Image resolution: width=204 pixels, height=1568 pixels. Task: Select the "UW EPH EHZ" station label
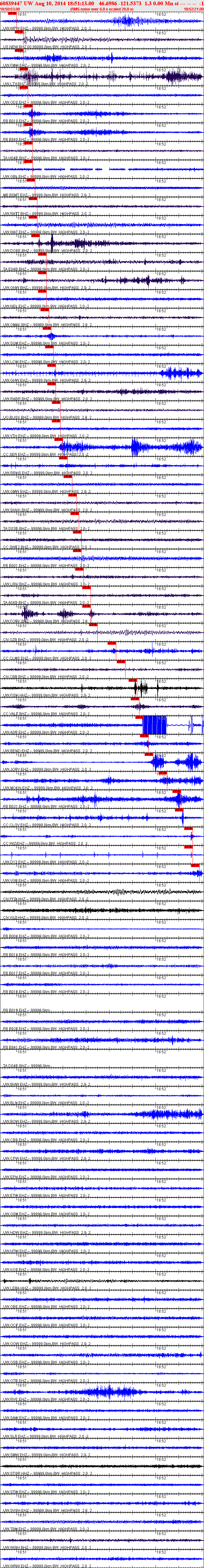coord(15,1176)
